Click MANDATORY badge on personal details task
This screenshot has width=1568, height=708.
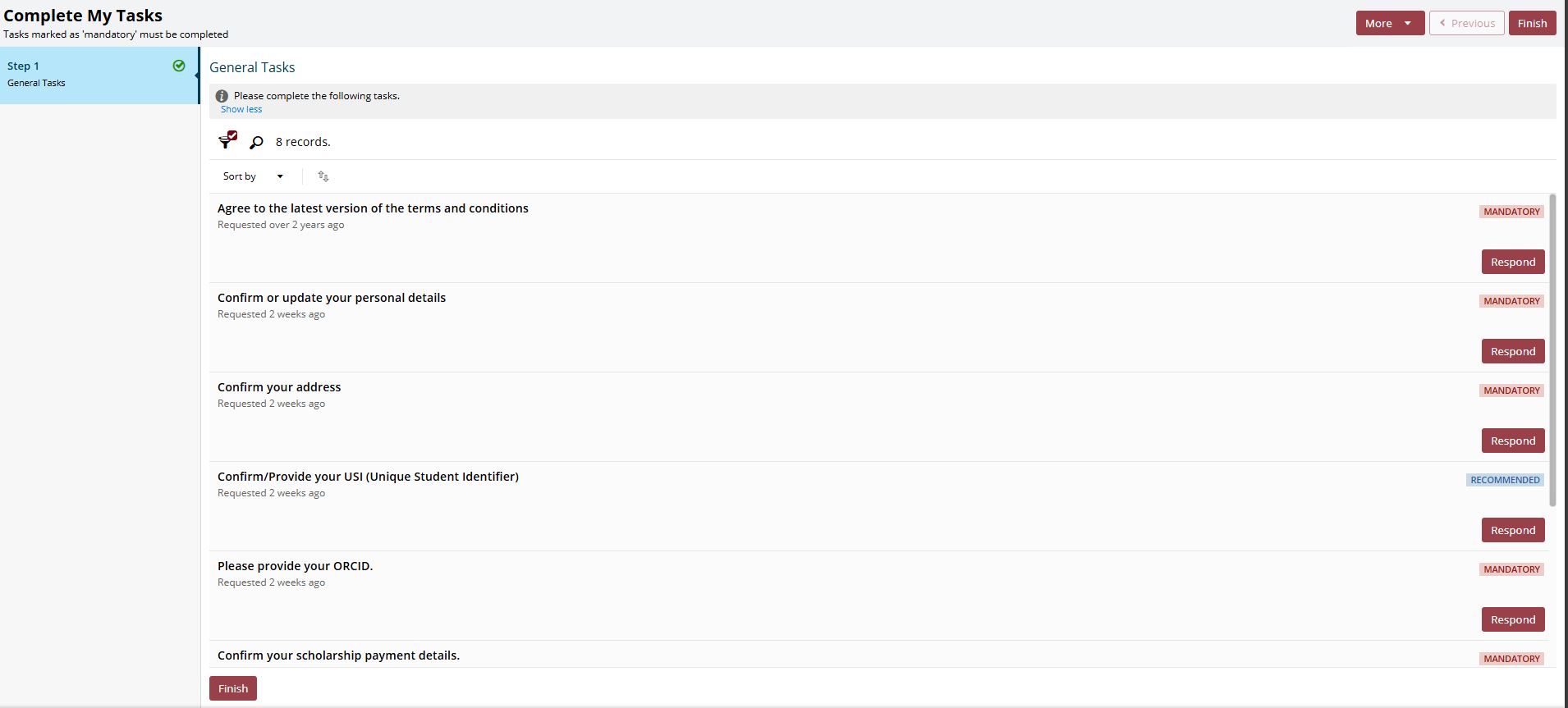(x=1511, y=301)
